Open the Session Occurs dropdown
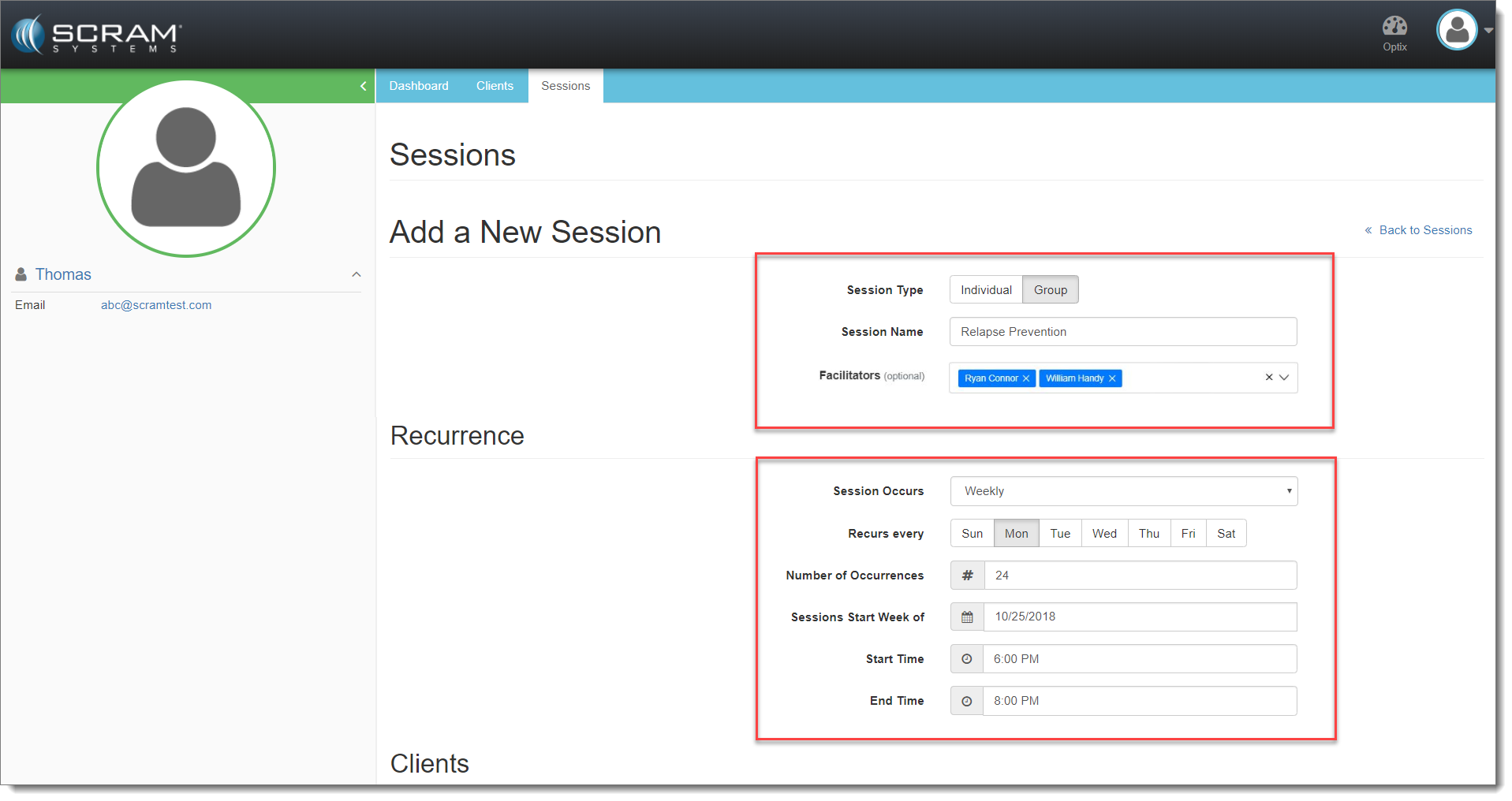This screenshot has height=801, width=1512. click(1123, 491)
